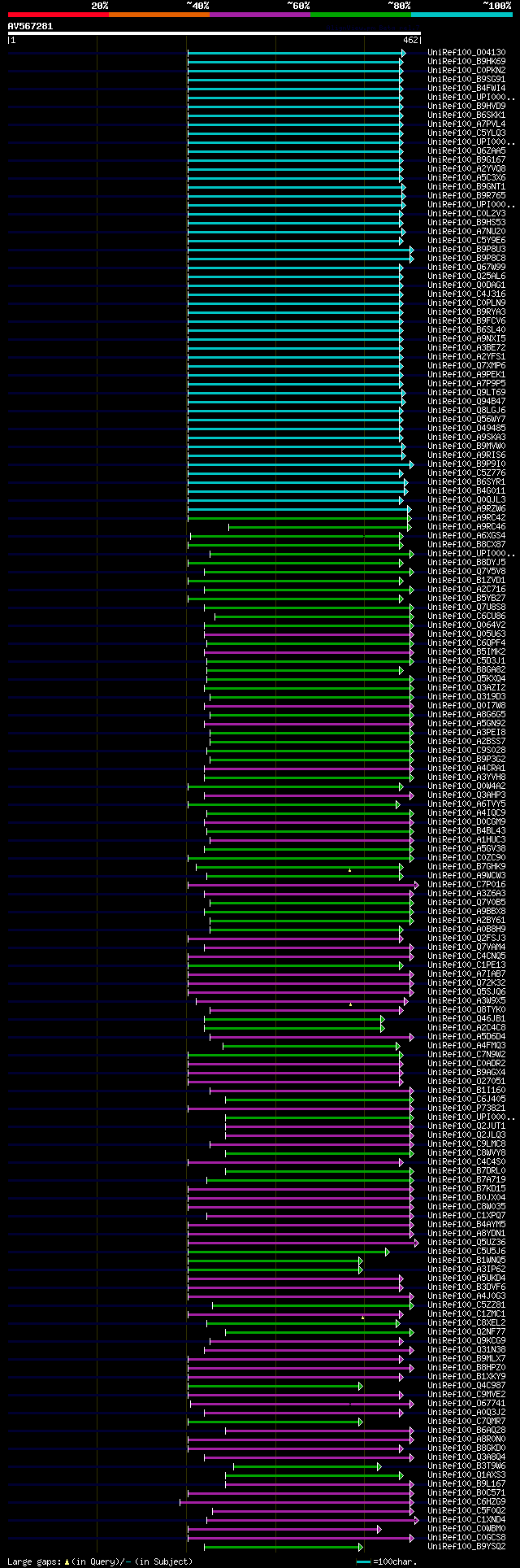The height and width of the screenshot is (1568, 520).
Task: Open hit UniRef100_B9HK69
Action: 466,61
